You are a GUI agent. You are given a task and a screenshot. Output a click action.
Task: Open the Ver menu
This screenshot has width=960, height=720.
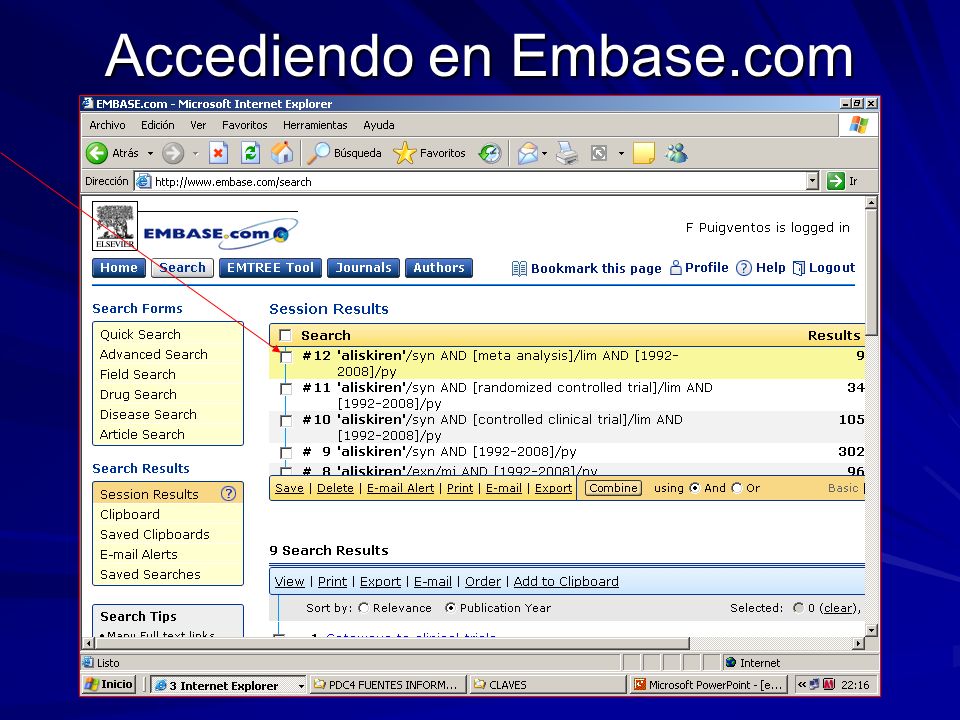point(198,125)
